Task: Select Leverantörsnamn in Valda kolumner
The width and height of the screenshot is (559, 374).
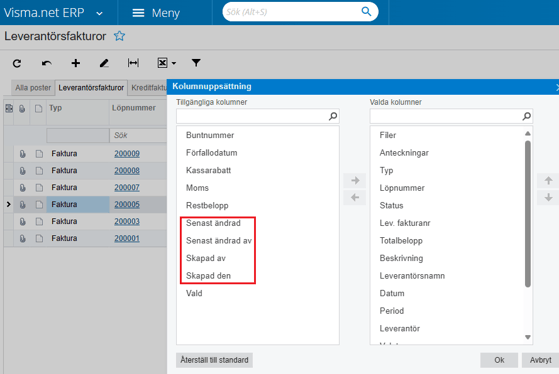Action: 412,276
